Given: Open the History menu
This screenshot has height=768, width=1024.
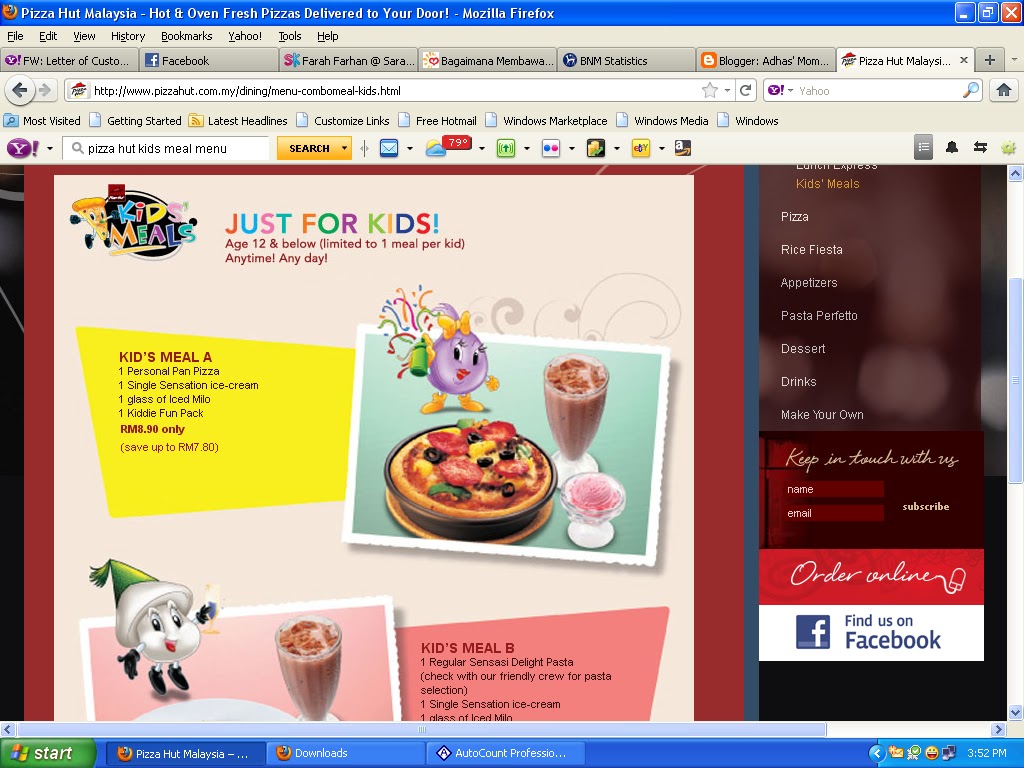Looking at the screenshot, I should (127, 36).
